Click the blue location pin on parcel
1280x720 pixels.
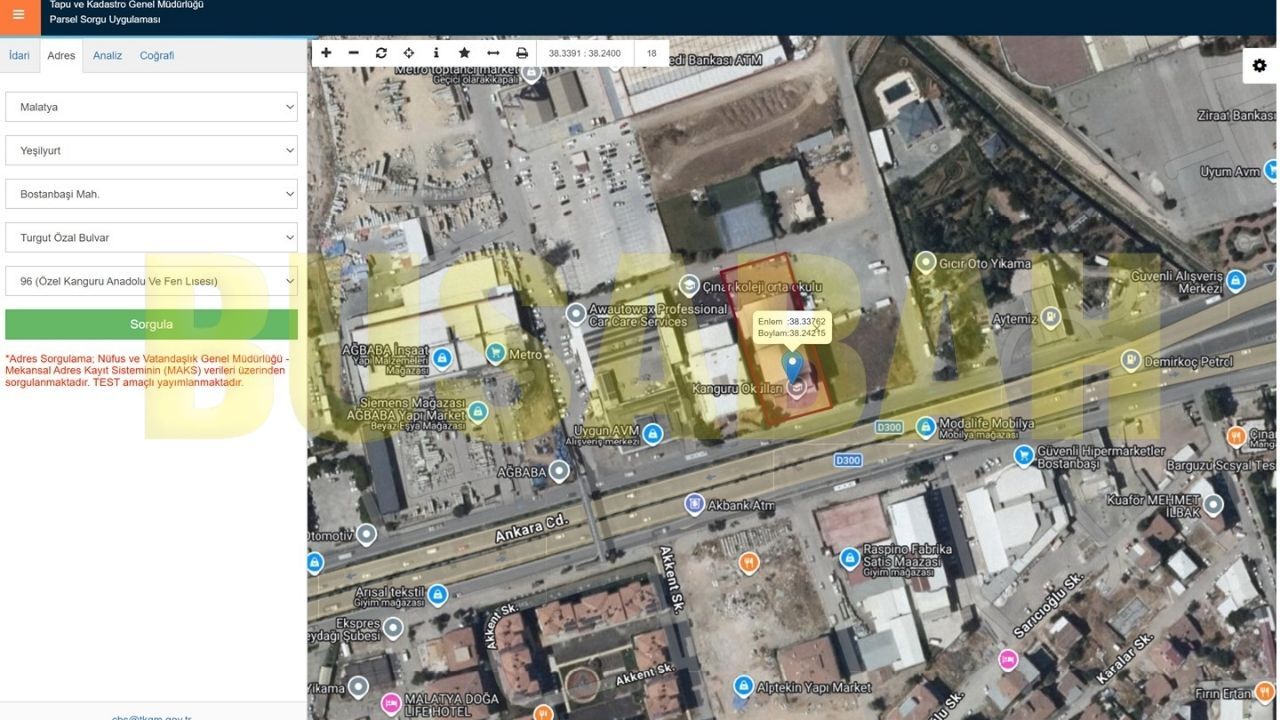792,367
